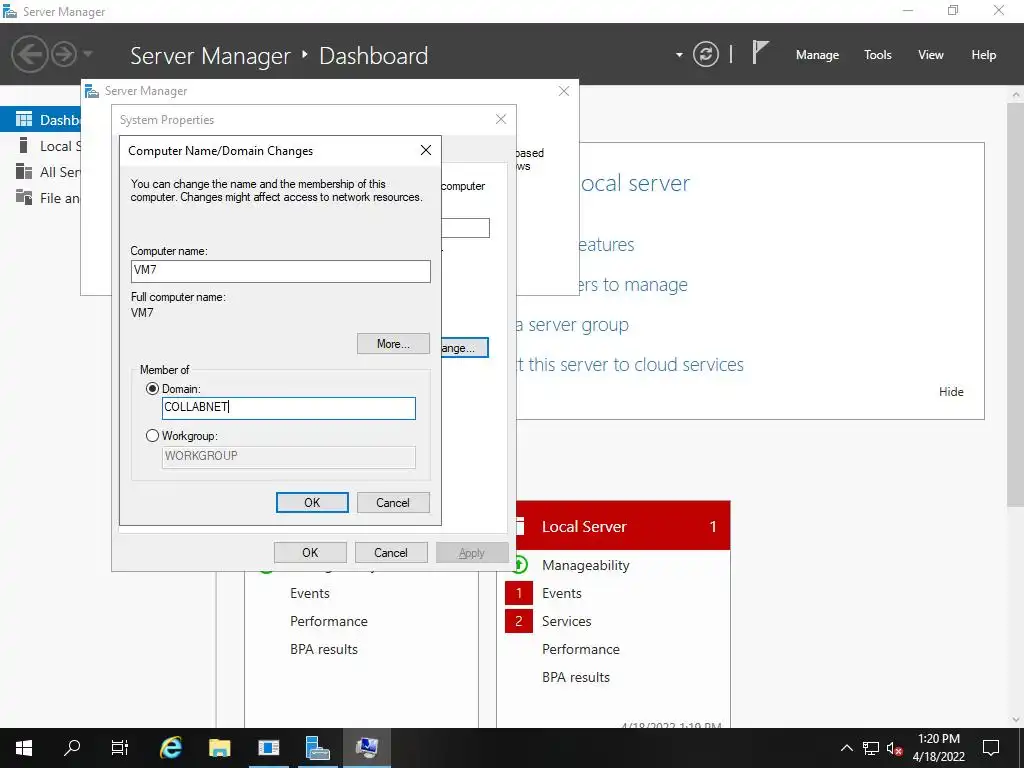This screenshot has width=1024, height=768.
Task: Click red Events count badge showing 1
Action: coord(519,593)
